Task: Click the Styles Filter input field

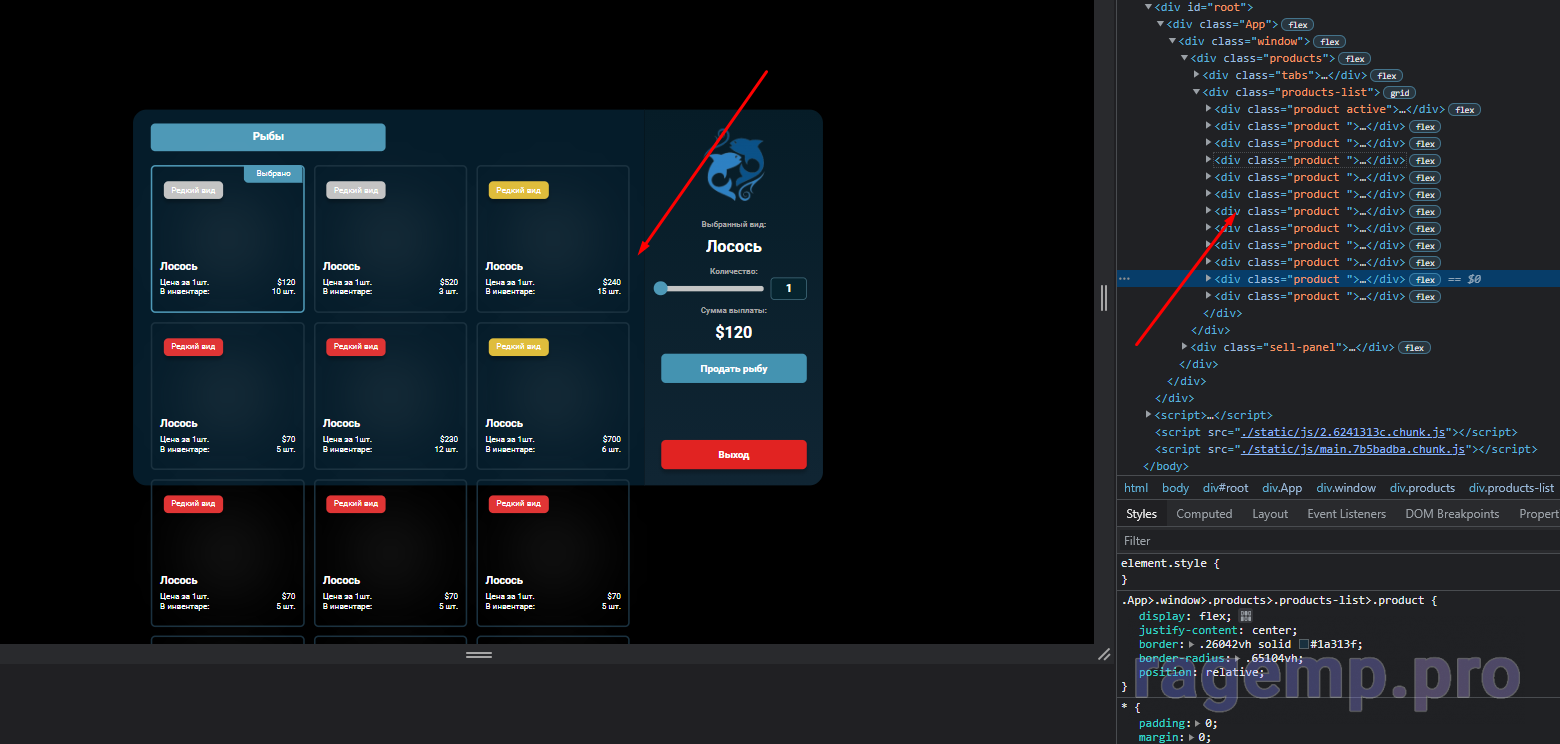Action: pos(1338,540)
